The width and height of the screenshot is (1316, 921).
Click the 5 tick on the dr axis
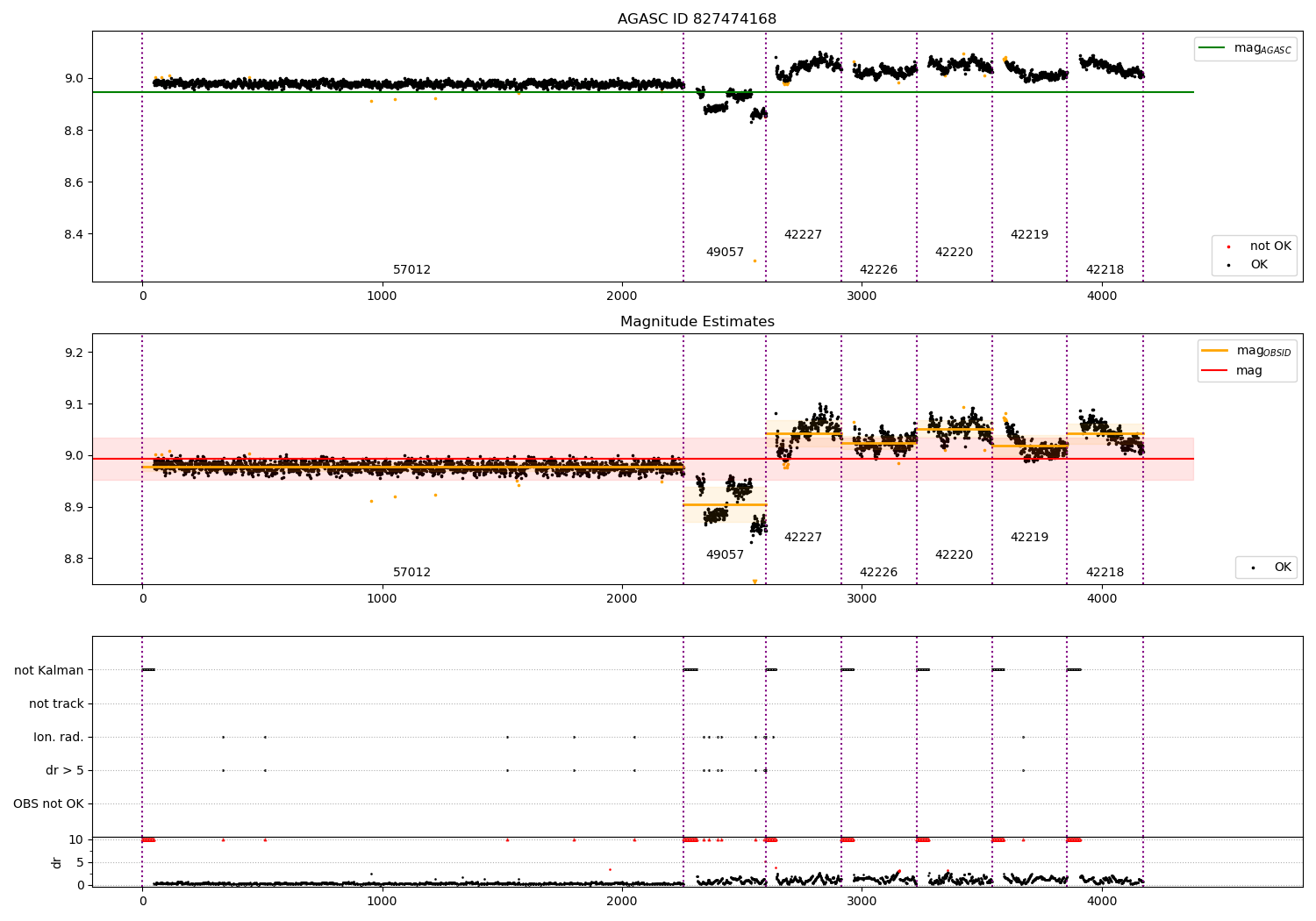click(81, 863)
